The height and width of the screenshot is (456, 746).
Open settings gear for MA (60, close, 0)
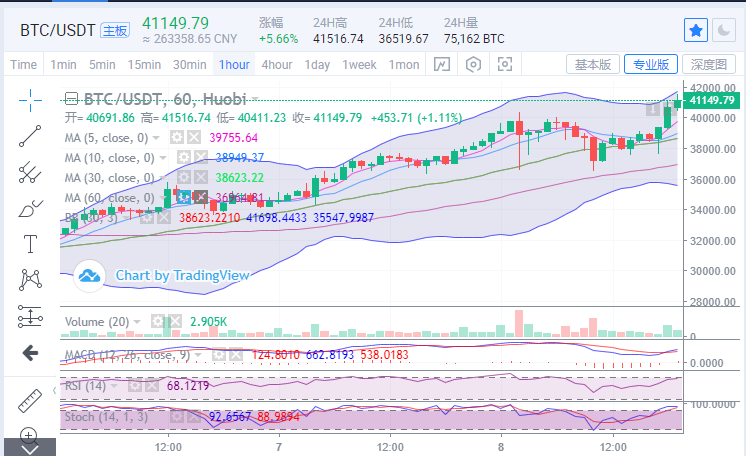coord(184,197)
